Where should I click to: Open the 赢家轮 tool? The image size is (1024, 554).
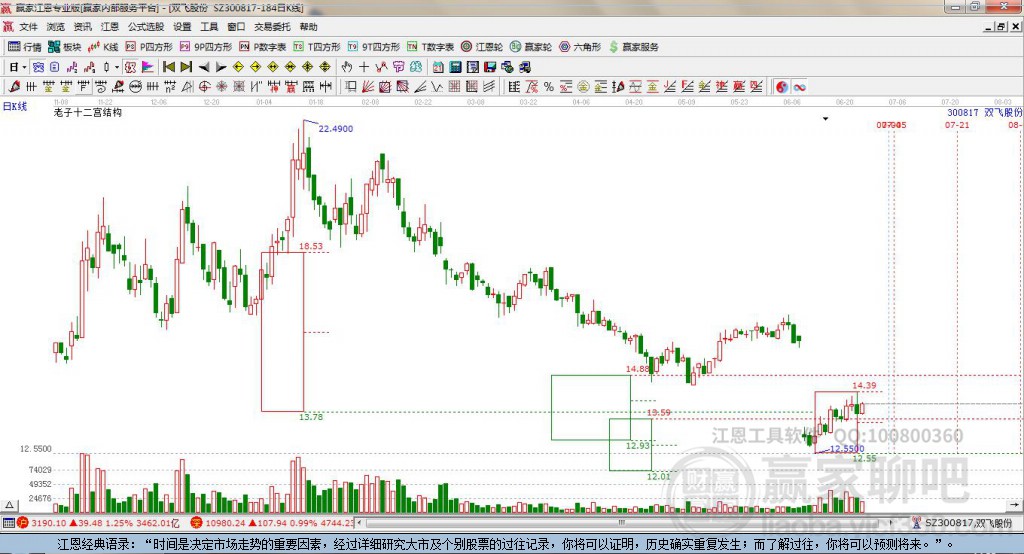point(531,47)
